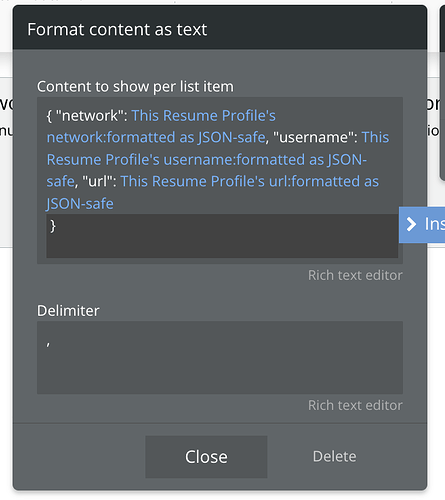Place cursor at the opening curly brace
The width and height of the screenshot is (445, 500).
pyautogui.click(x=49, y=116)
